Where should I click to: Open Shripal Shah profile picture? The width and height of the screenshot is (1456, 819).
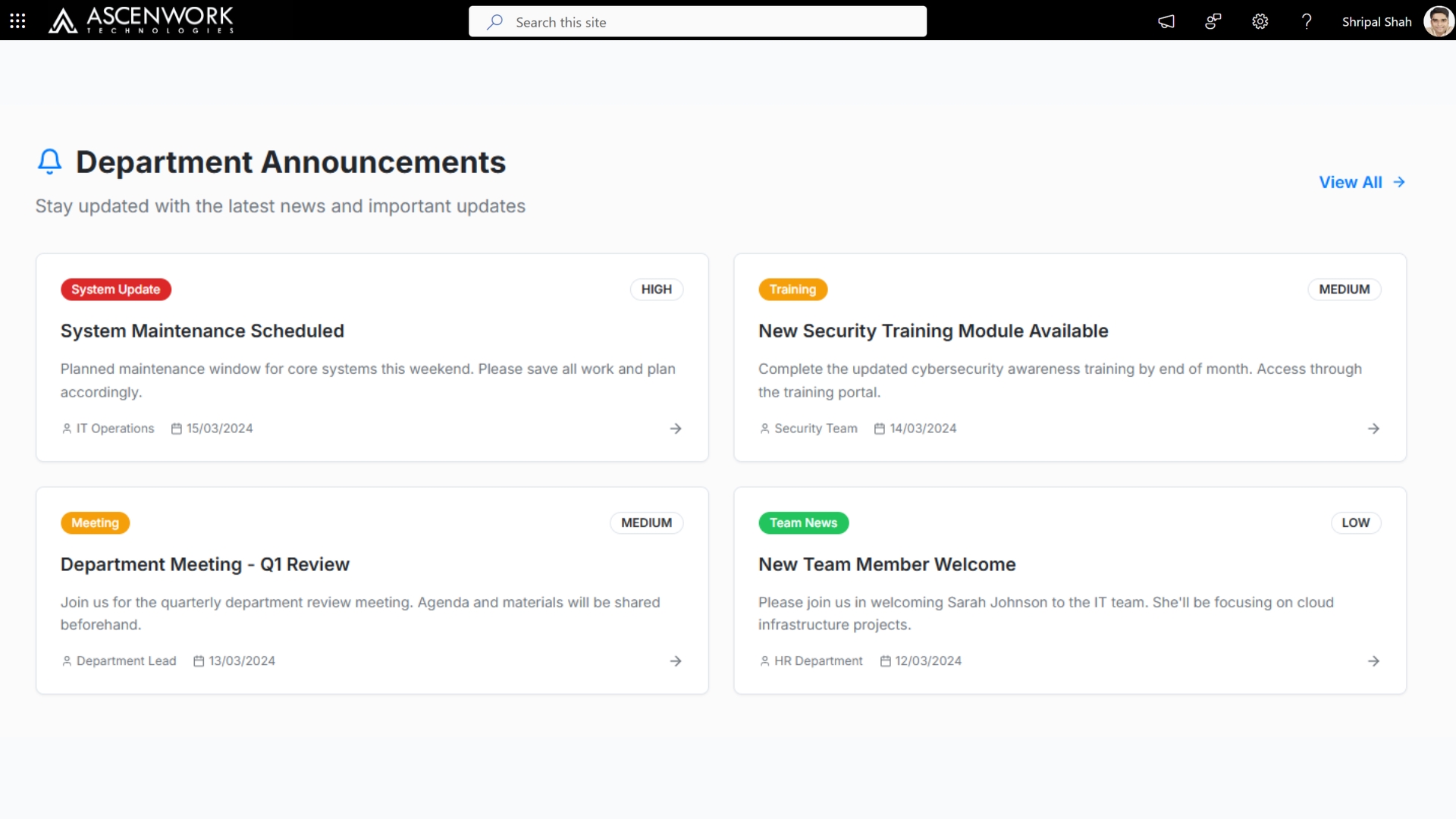click(x=1438, y=21)
